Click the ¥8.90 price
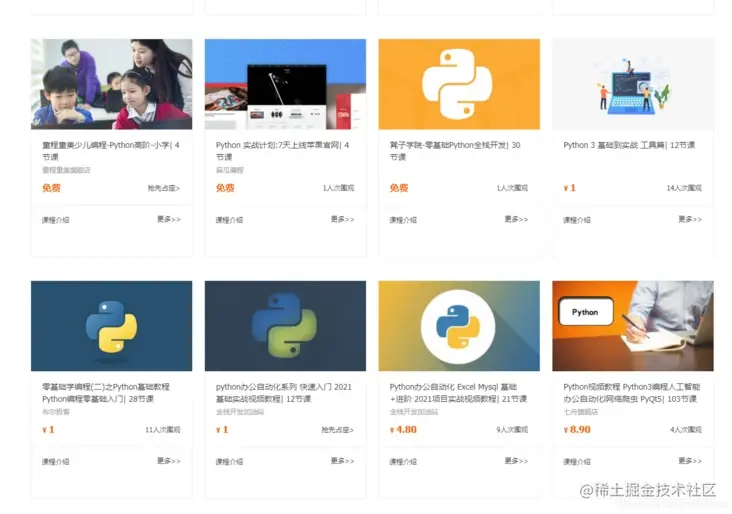Viewport: 732px width, 514px height. [577, 430]
